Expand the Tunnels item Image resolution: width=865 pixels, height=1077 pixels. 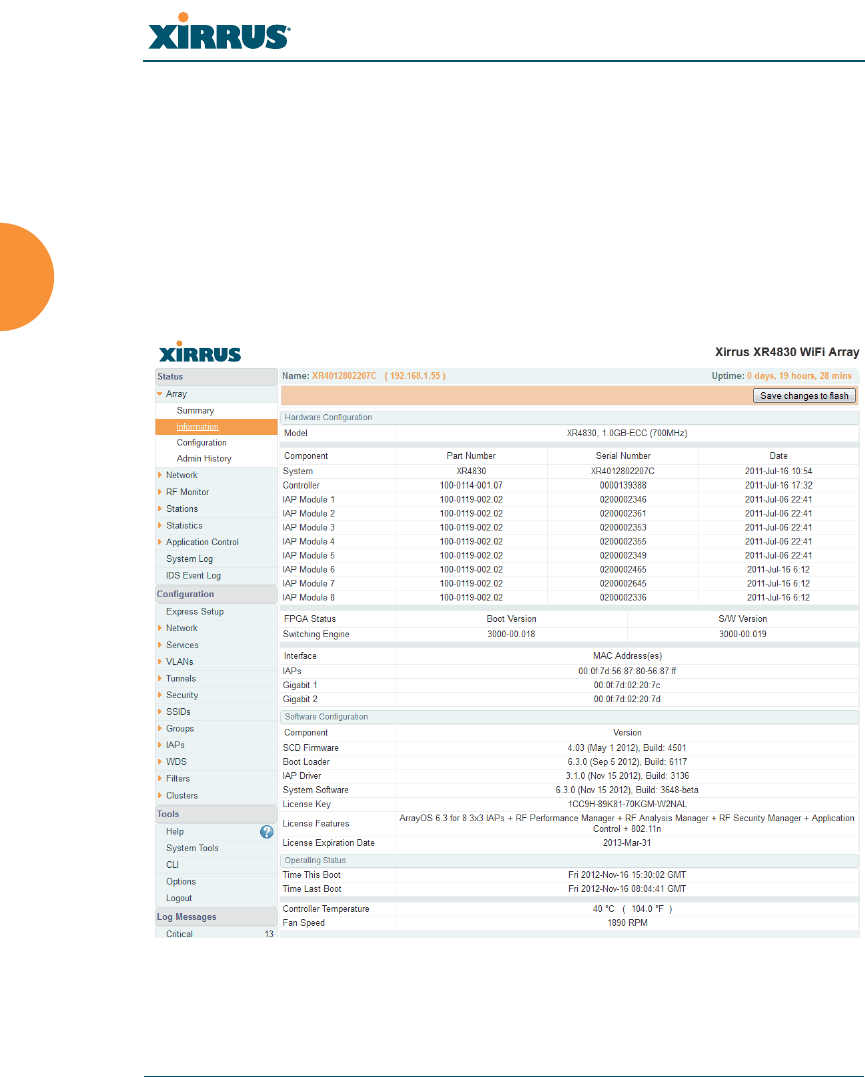(x=159, y=679)
